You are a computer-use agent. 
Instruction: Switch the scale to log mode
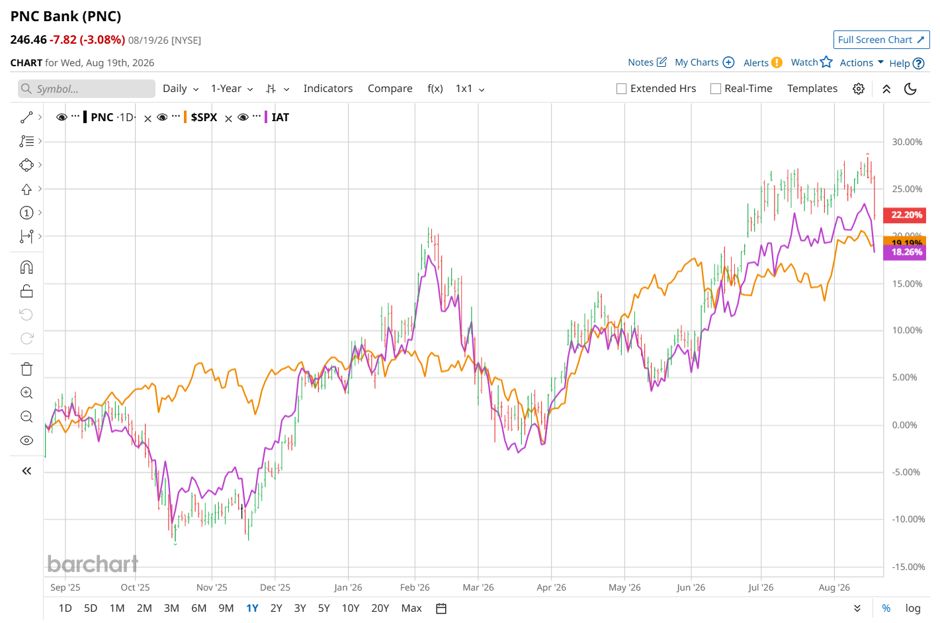pyautogui.click(x=912, y=609)
